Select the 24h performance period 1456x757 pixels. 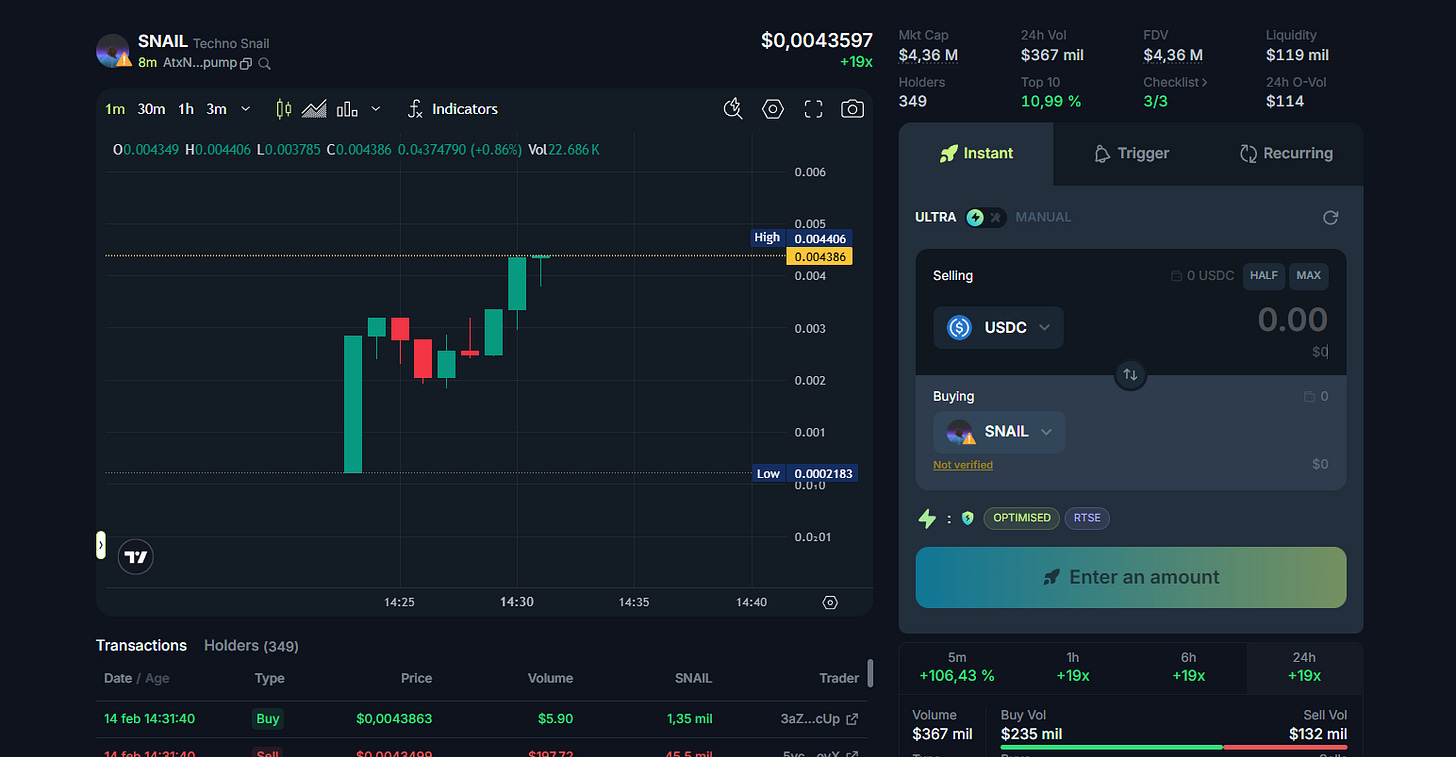(x=1304, y=667)
